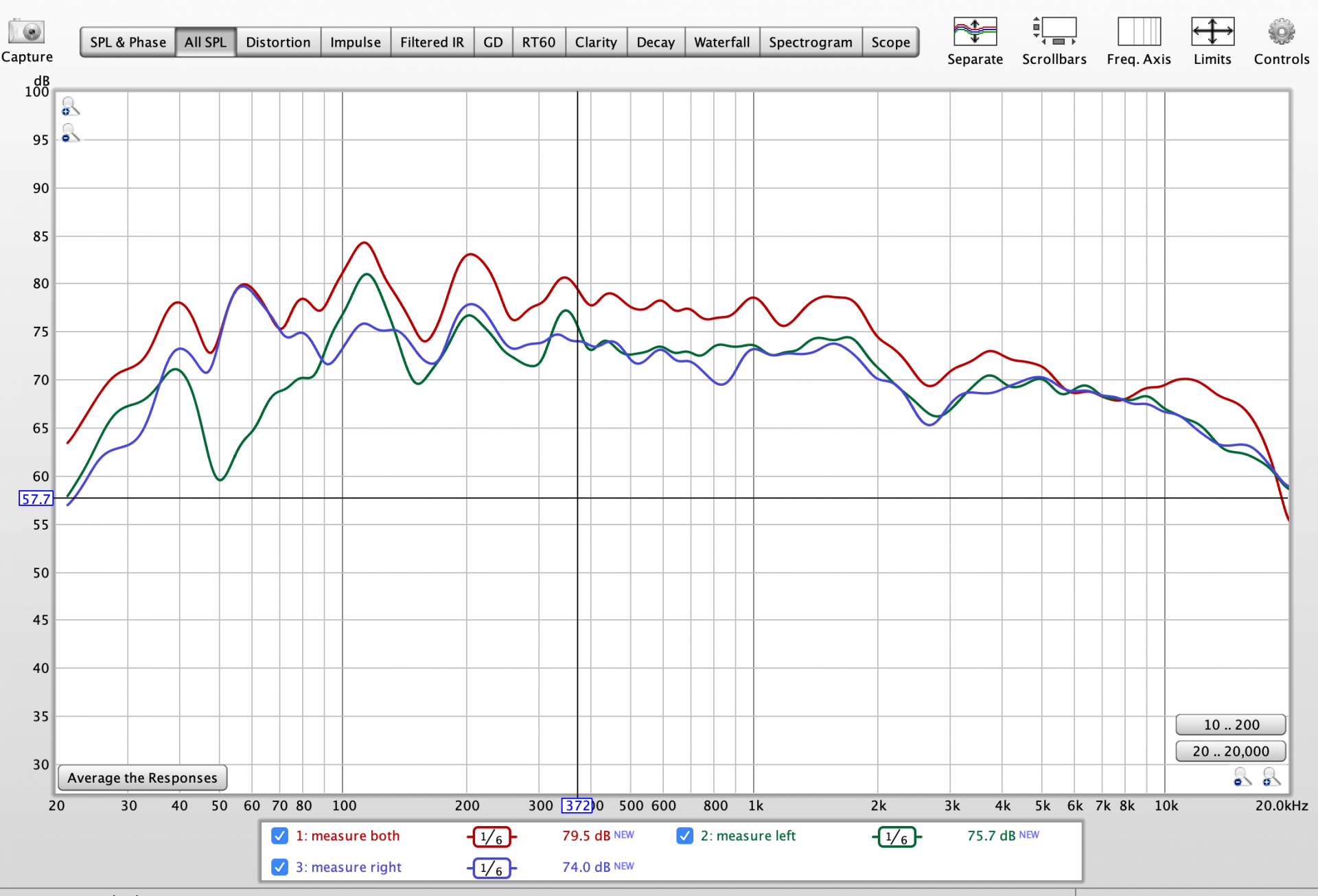Switch to the Spectrogram tab
The width and height of the screenshot is (1318, 896).
[810, 43]
